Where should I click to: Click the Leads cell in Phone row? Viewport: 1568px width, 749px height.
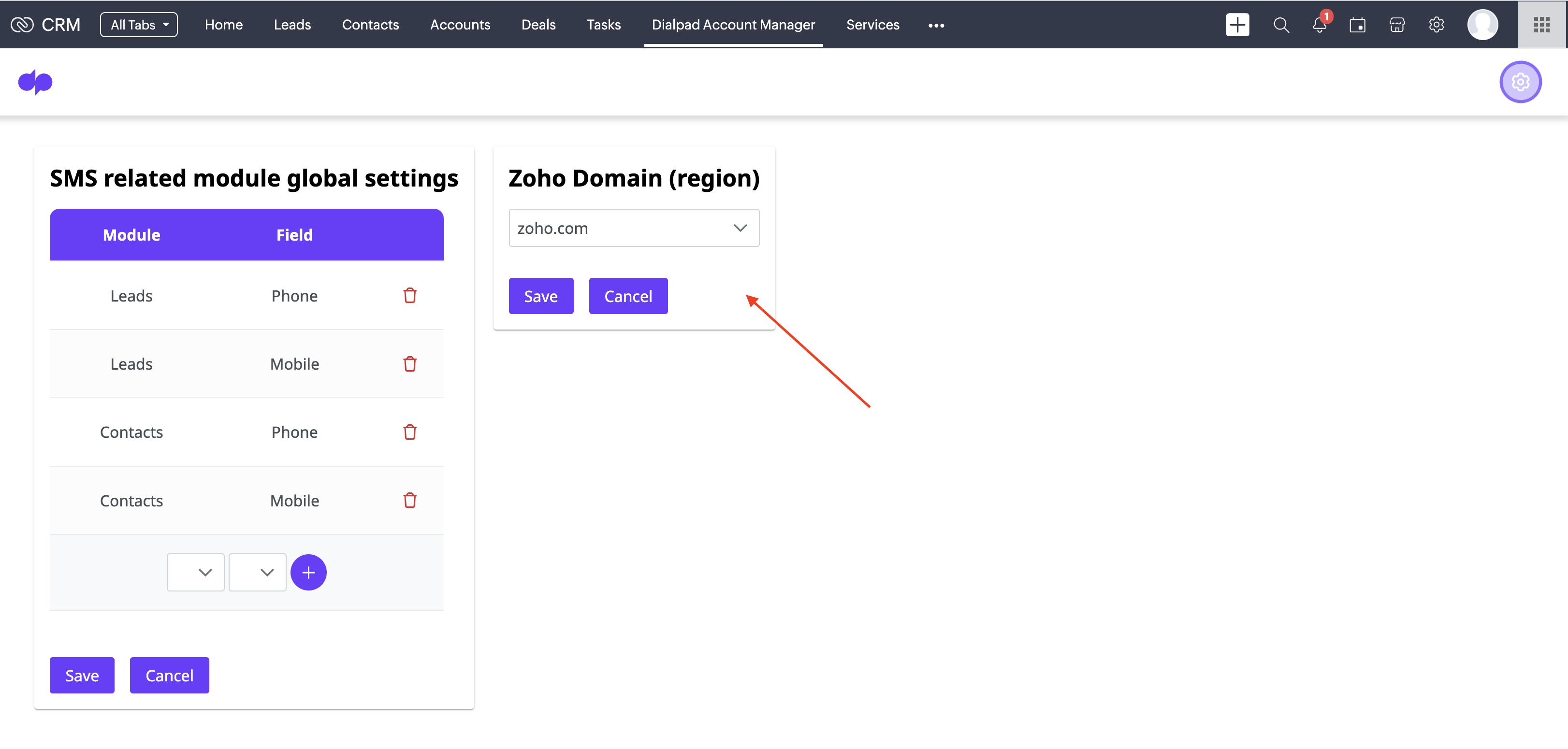(x=131, y=296)
